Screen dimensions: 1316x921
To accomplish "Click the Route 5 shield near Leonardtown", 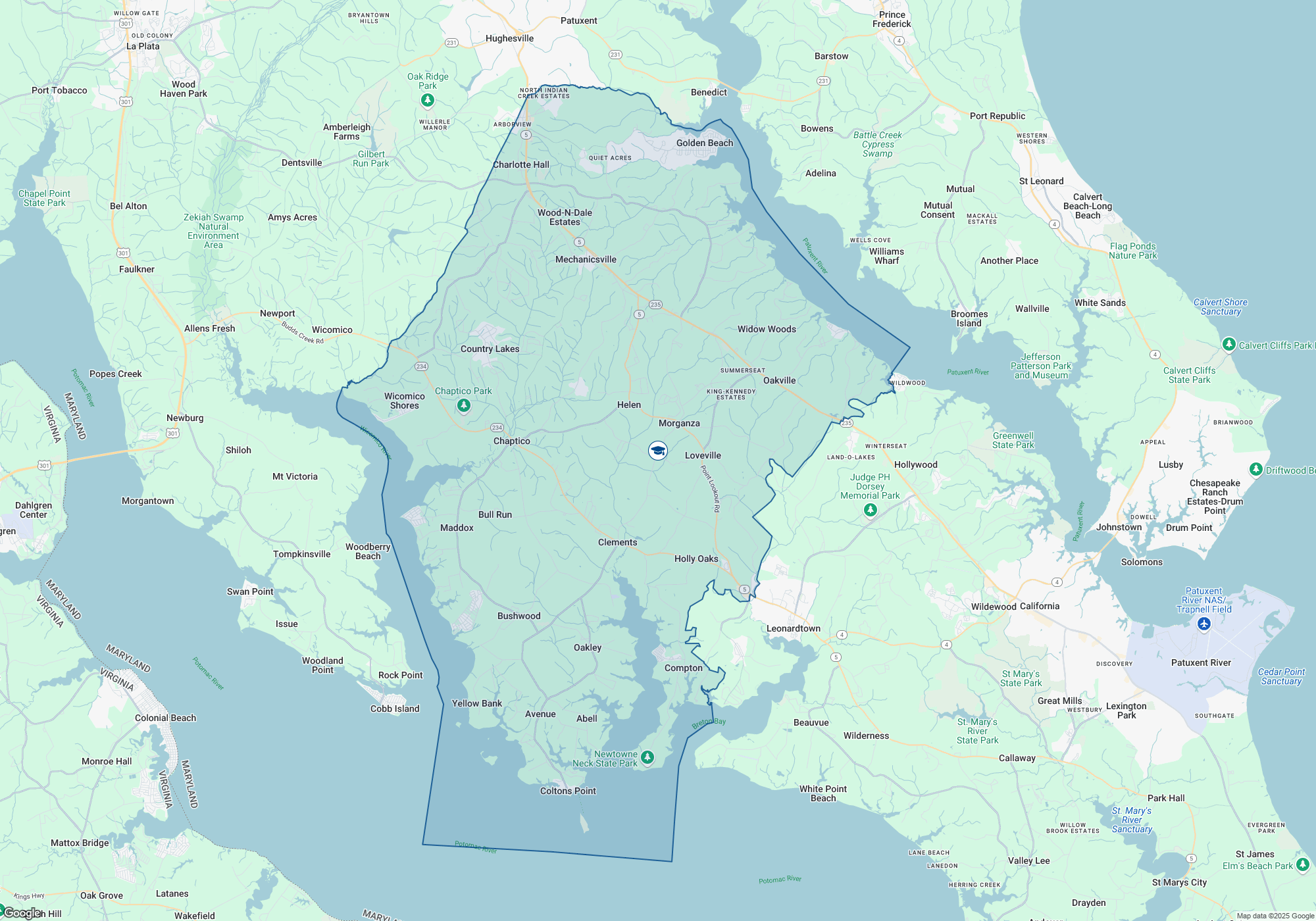I will [744, 589].
